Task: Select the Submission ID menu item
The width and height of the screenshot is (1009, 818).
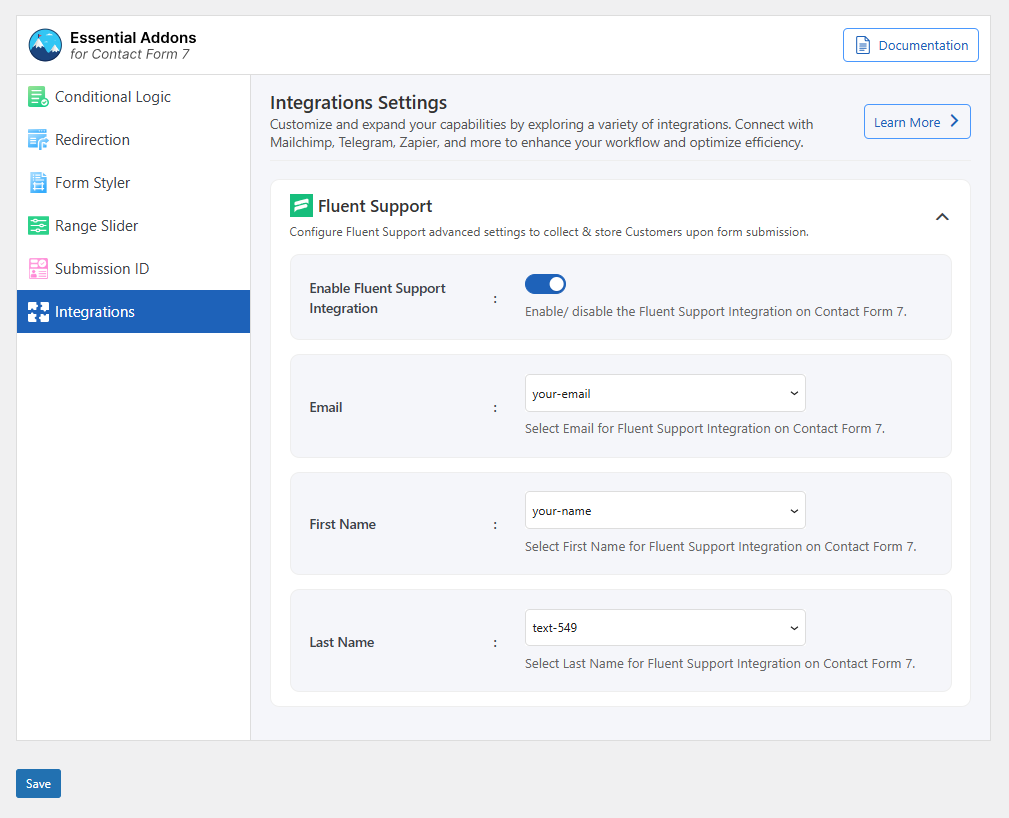Action: coord(133,268)
